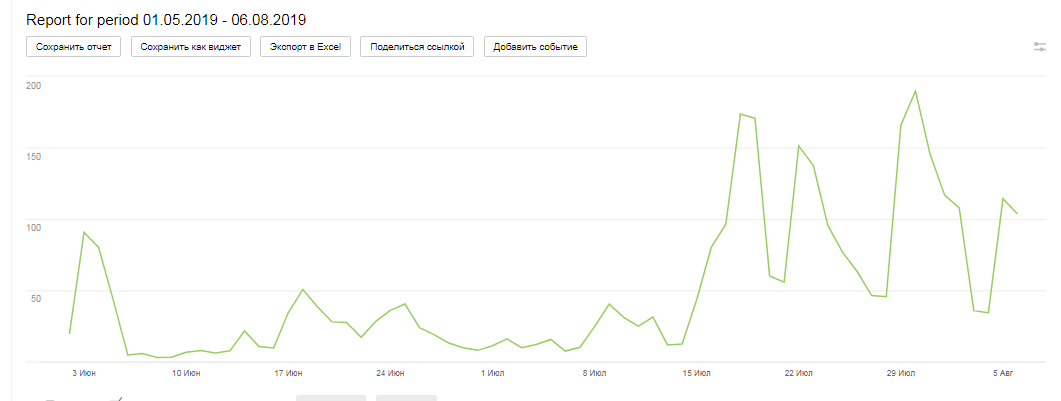This screenshot has height=401, width=1061.
Task: Open the chart settings sliders icon
Action: coord(1040,47)
